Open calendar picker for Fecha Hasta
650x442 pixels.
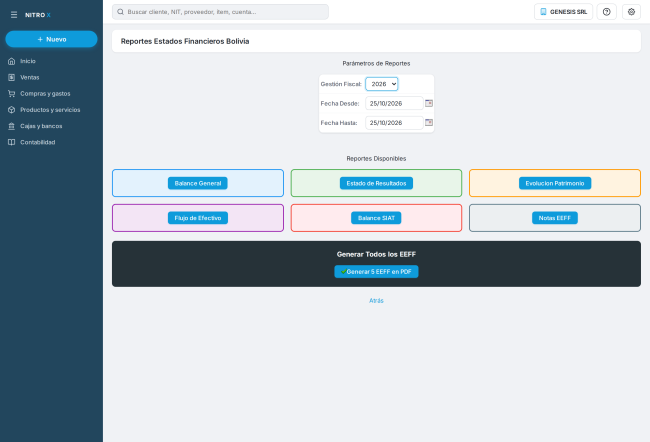pyautogui.click(x=429, y=122)
